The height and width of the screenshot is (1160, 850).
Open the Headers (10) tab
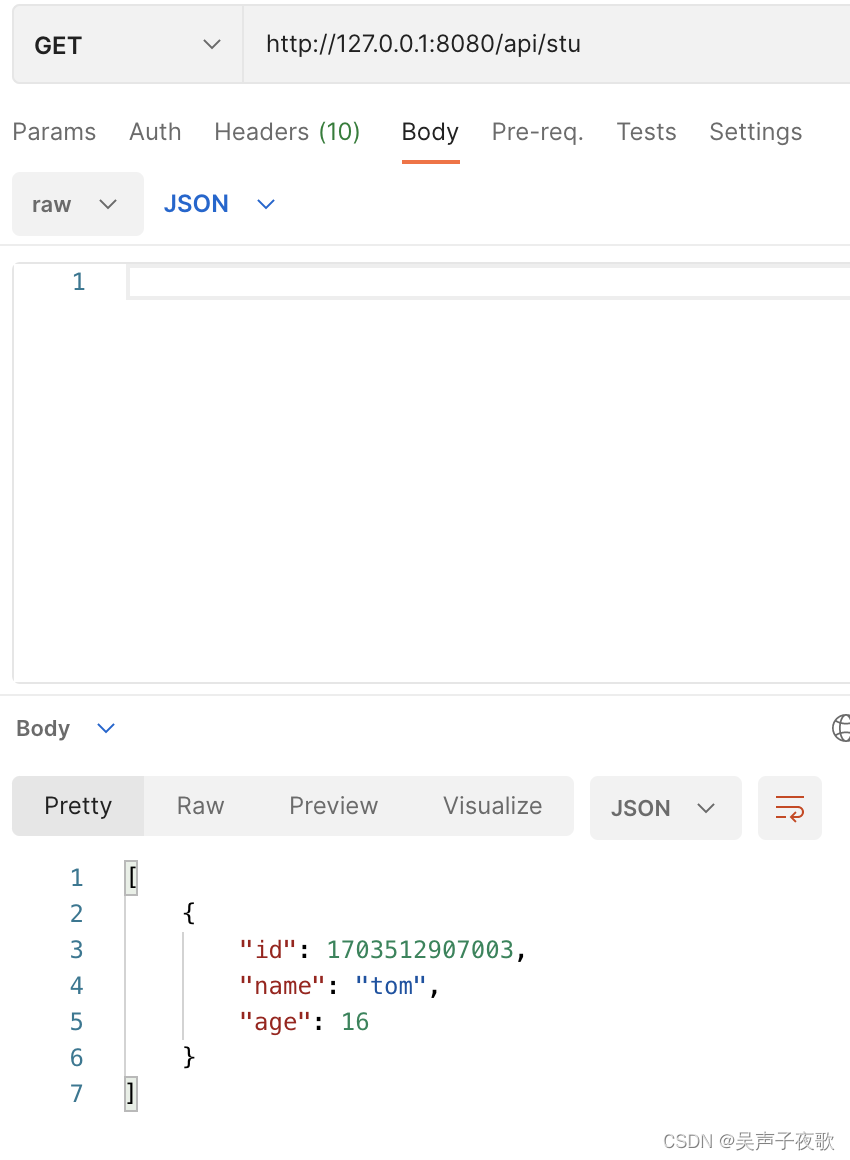[287, 132]
